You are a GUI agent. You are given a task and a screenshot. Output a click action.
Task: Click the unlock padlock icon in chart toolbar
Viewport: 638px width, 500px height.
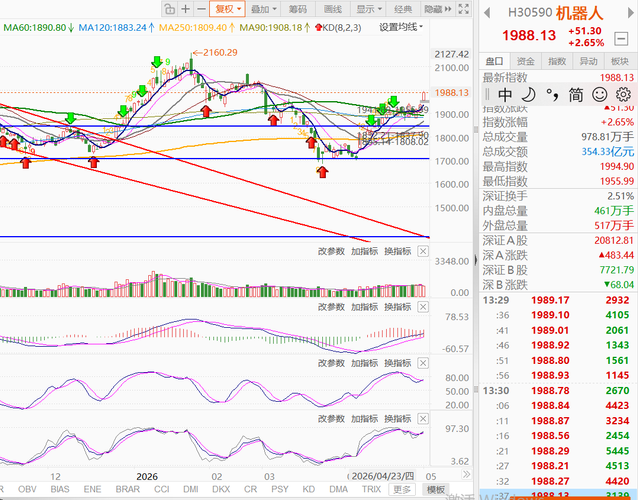point(170,9)
